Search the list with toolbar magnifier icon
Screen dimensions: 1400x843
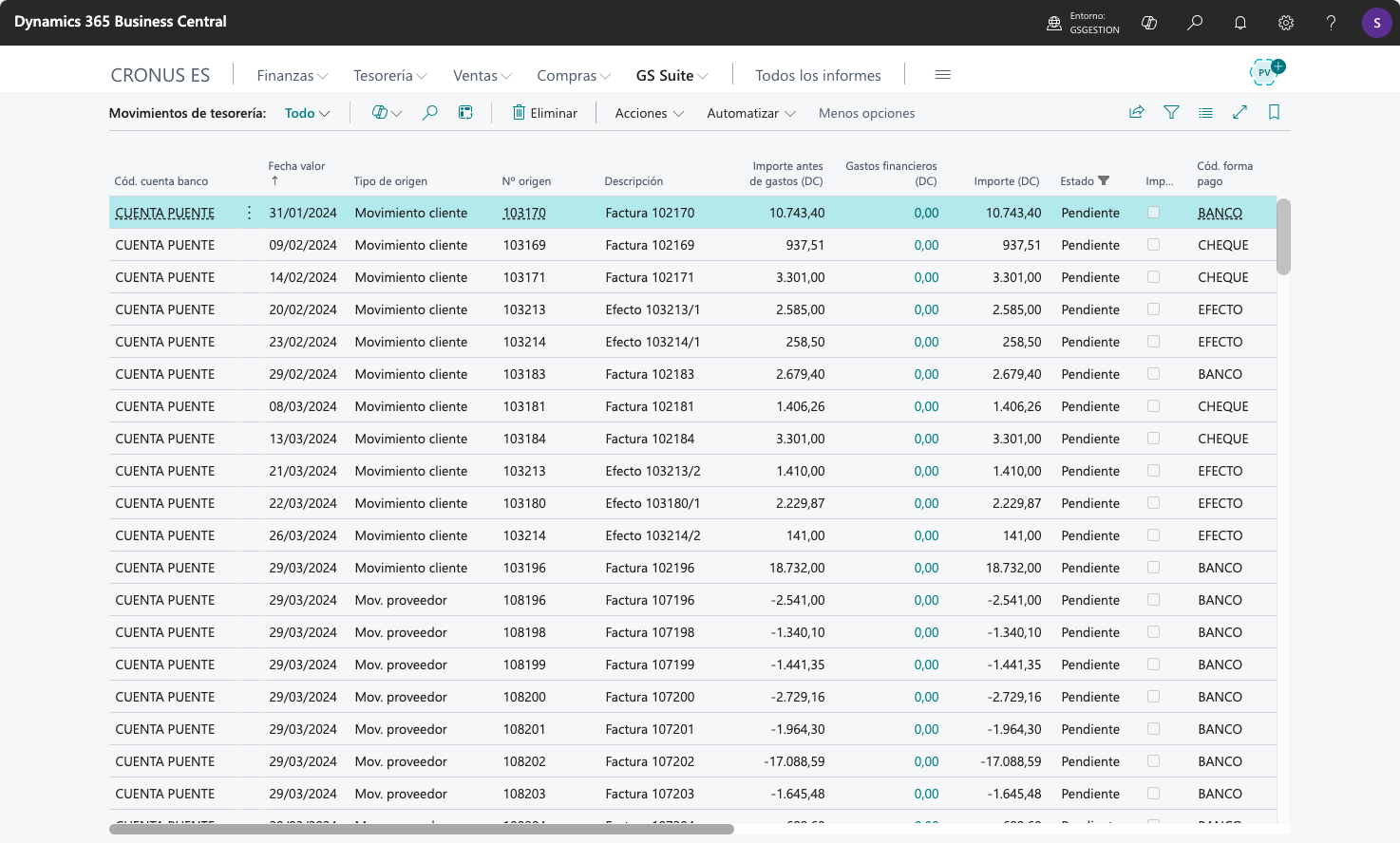(x=429, y=113)
